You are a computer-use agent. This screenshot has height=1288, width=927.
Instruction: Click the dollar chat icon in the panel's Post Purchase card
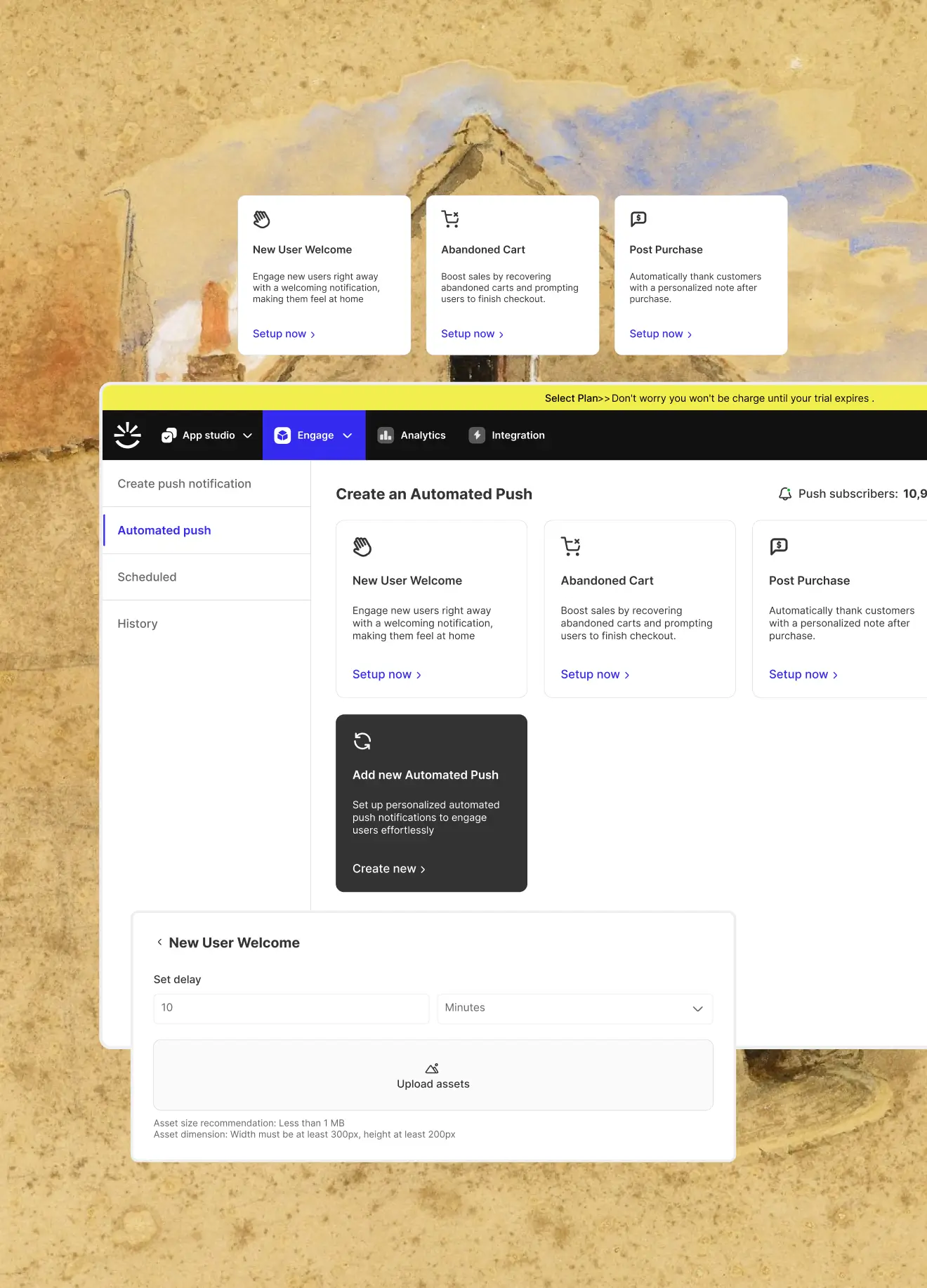tap(779, 546)
